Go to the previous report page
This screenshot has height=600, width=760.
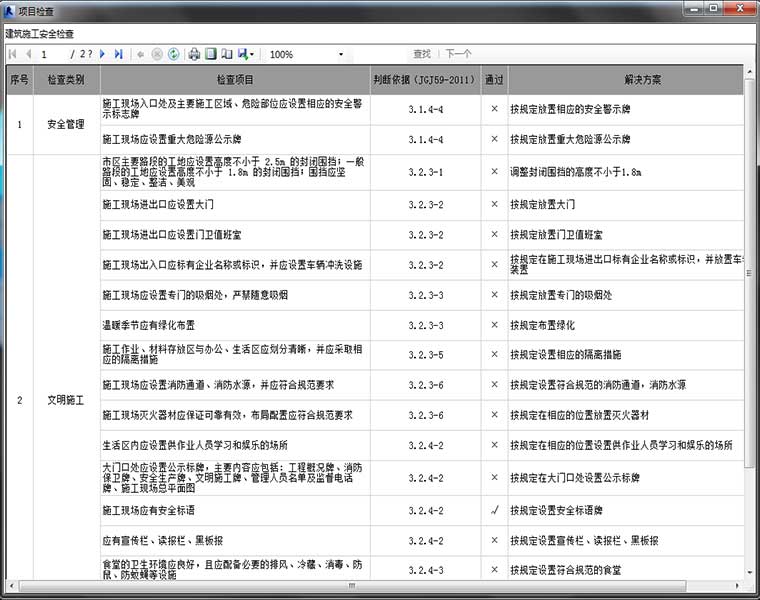[x=28, y=54]
